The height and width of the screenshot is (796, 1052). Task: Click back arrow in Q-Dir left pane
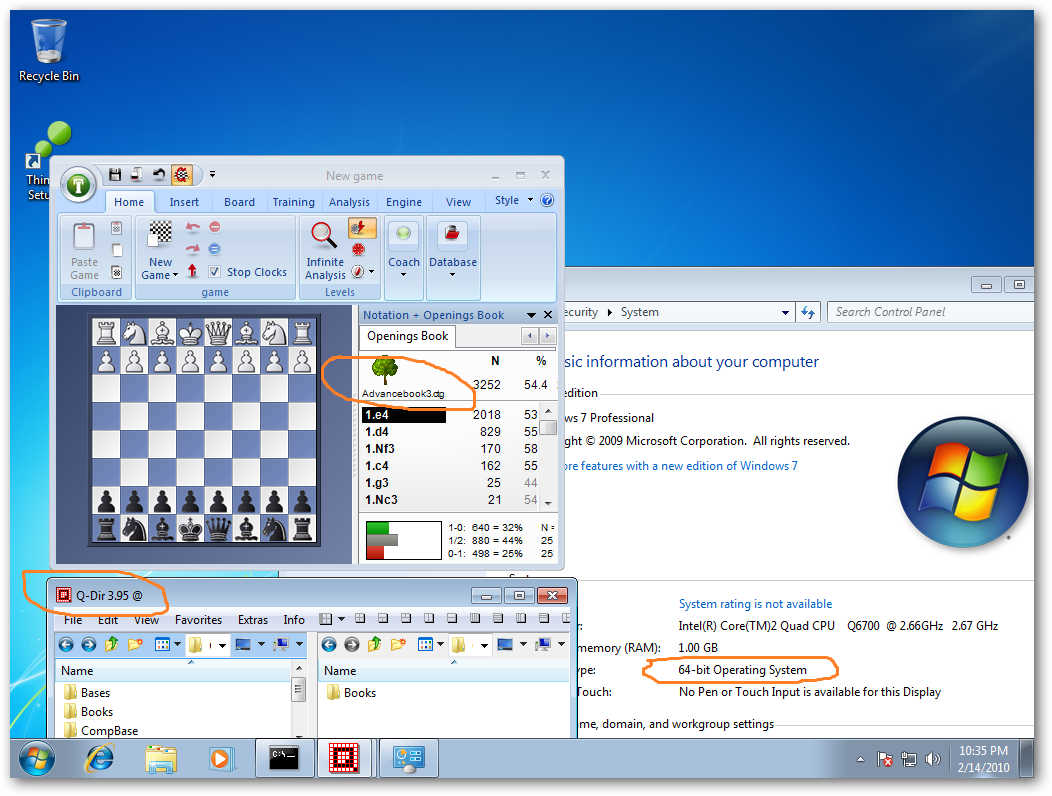[66, 645]
